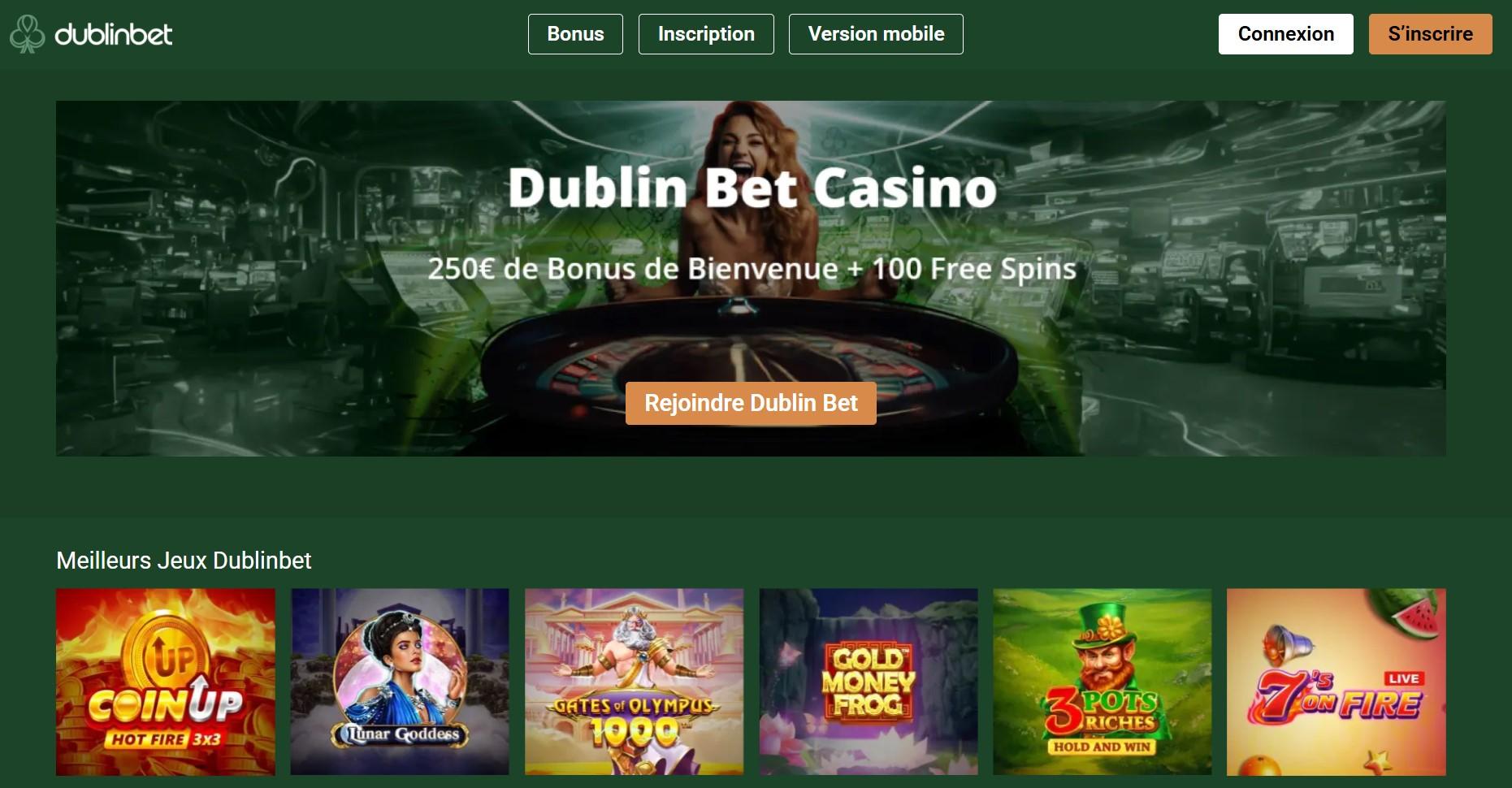Viewport: 1512px width, 788px height.
Task: Click the dublinbet clover logo icon
Action: click(x=27, y=34)
